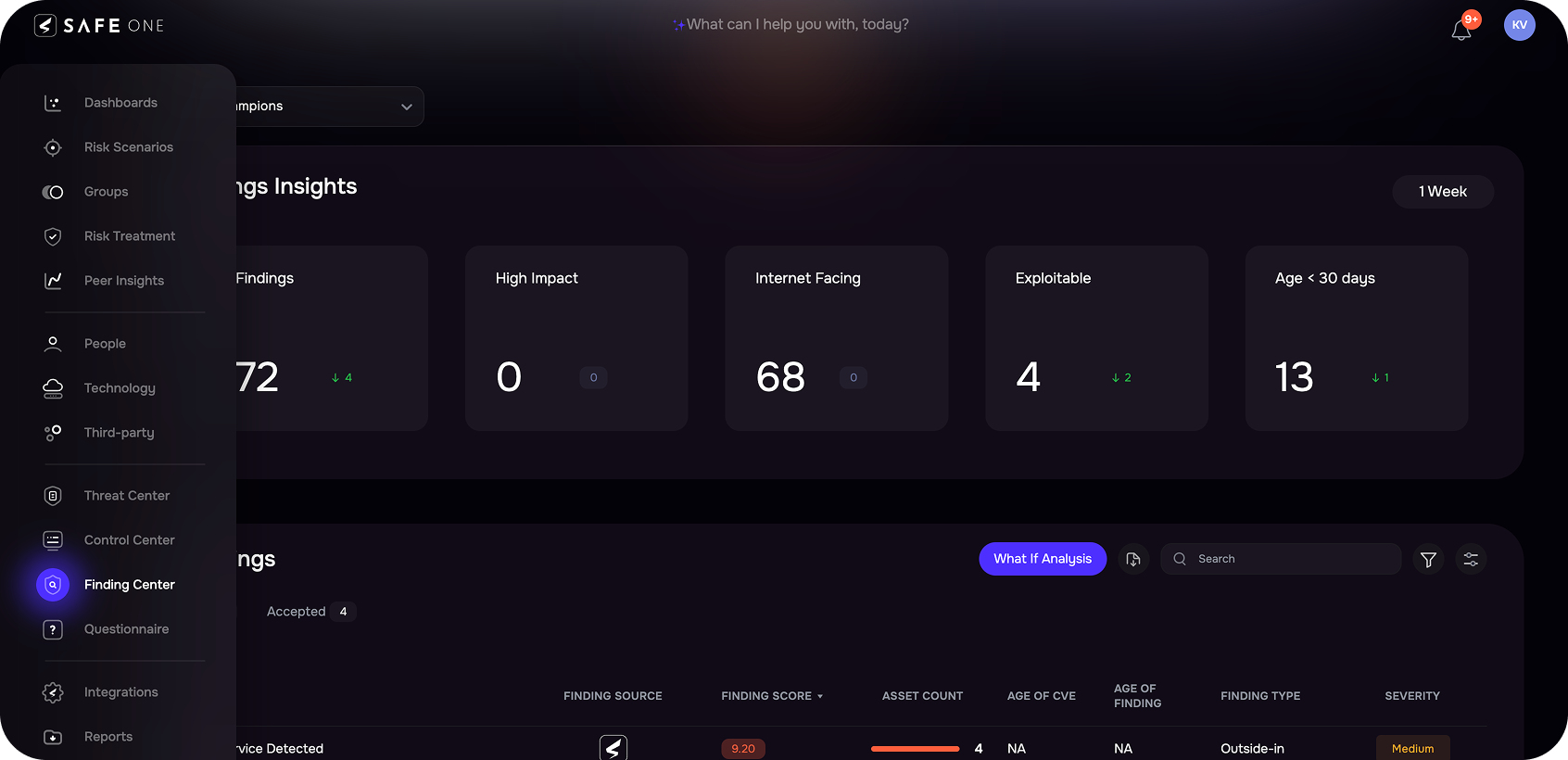The height and width of the screenshot is (760, 1568).
Task: Click the Risk Scenarios target icon
Action: (x=53, y=147)
